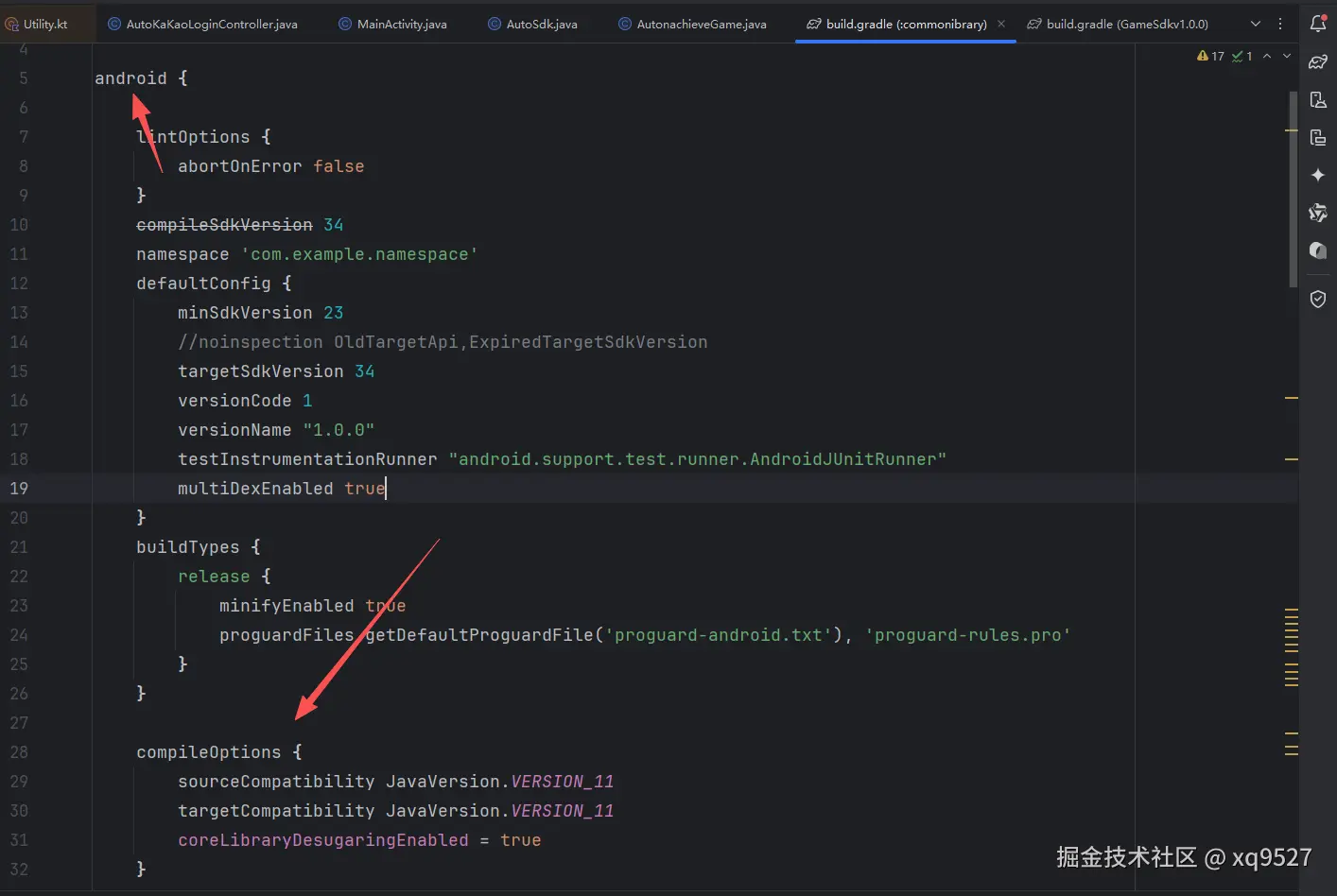Viewport: 1337px width, 896px height.
Task: Click line number 10 in the gutter
Action: [x=19, y=225]
